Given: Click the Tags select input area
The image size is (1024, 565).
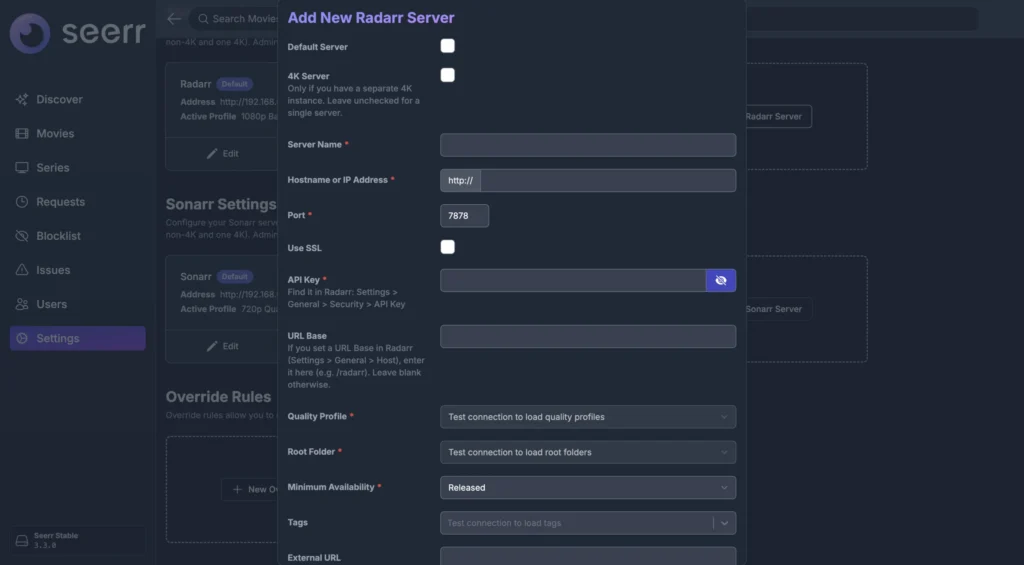Looking at the screenshot, I should pyautogui.click(x=576, y=523).
